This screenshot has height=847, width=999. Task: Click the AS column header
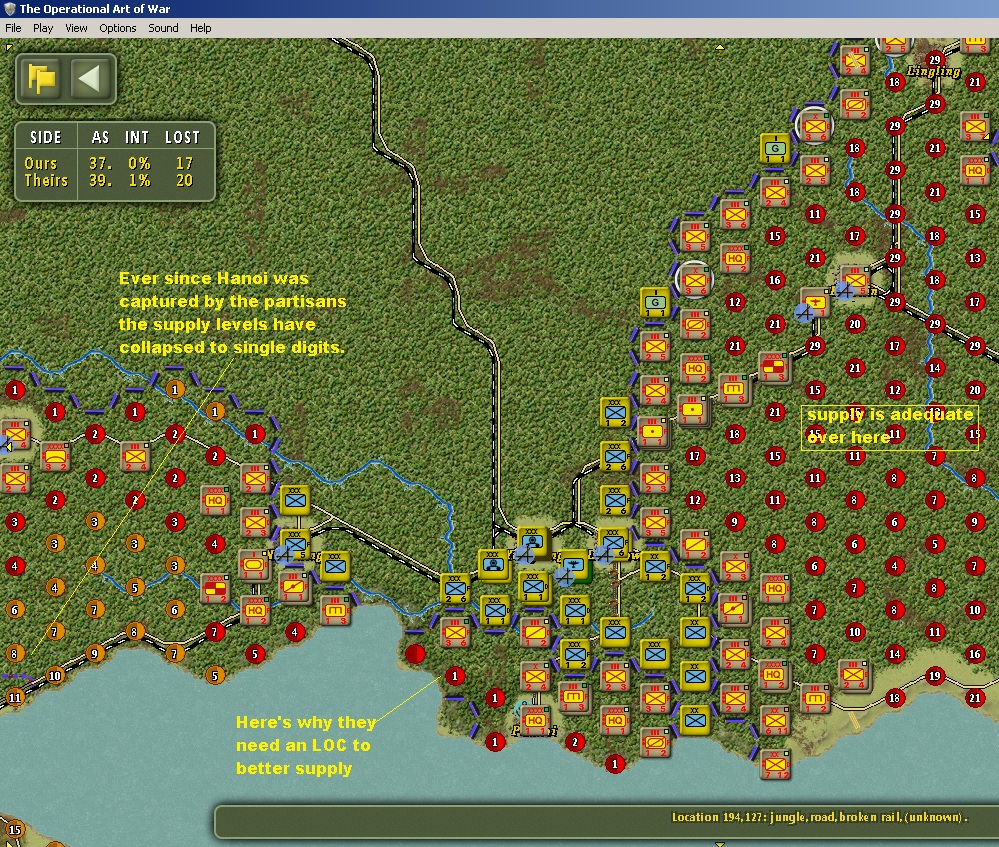[100, 137]
